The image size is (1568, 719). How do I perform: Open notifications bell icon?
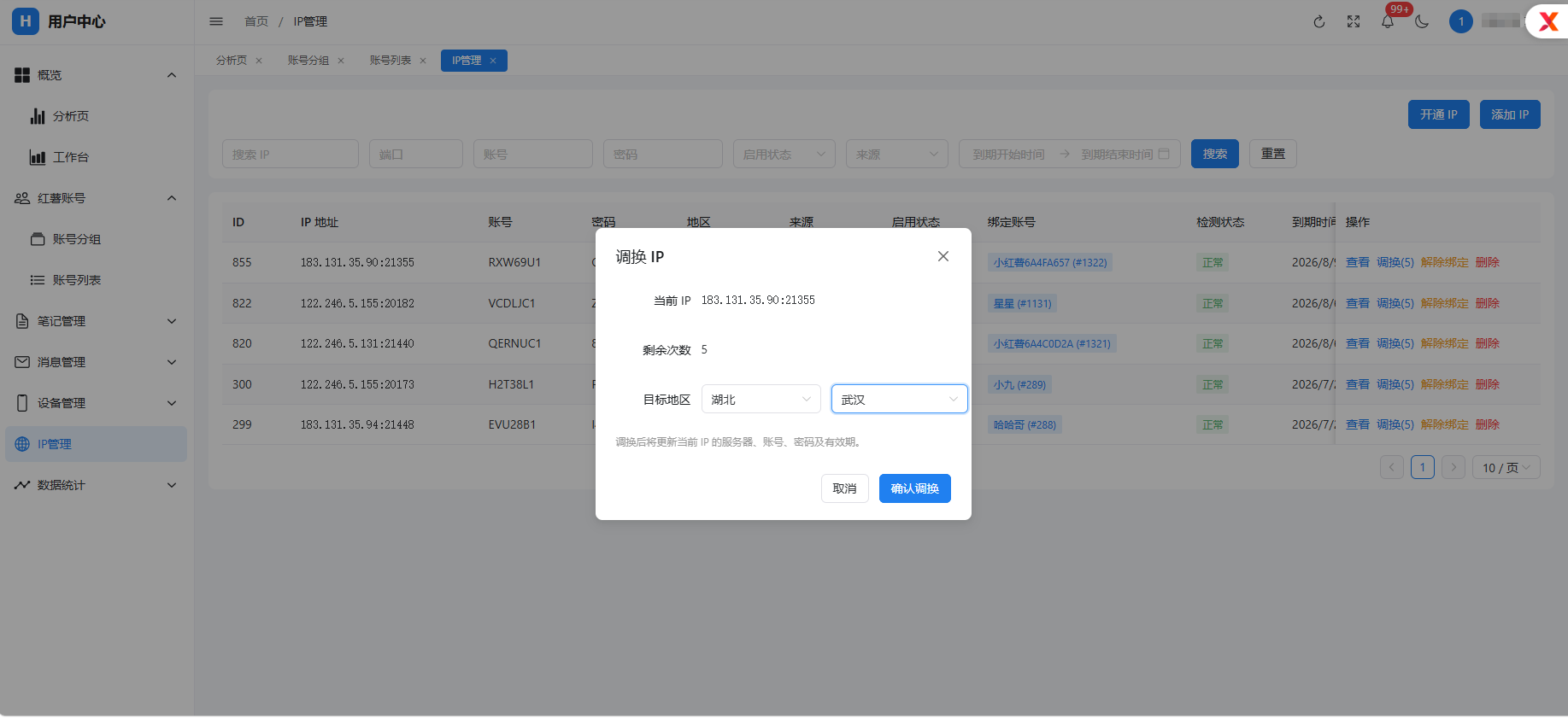(x=1388, y=21)
